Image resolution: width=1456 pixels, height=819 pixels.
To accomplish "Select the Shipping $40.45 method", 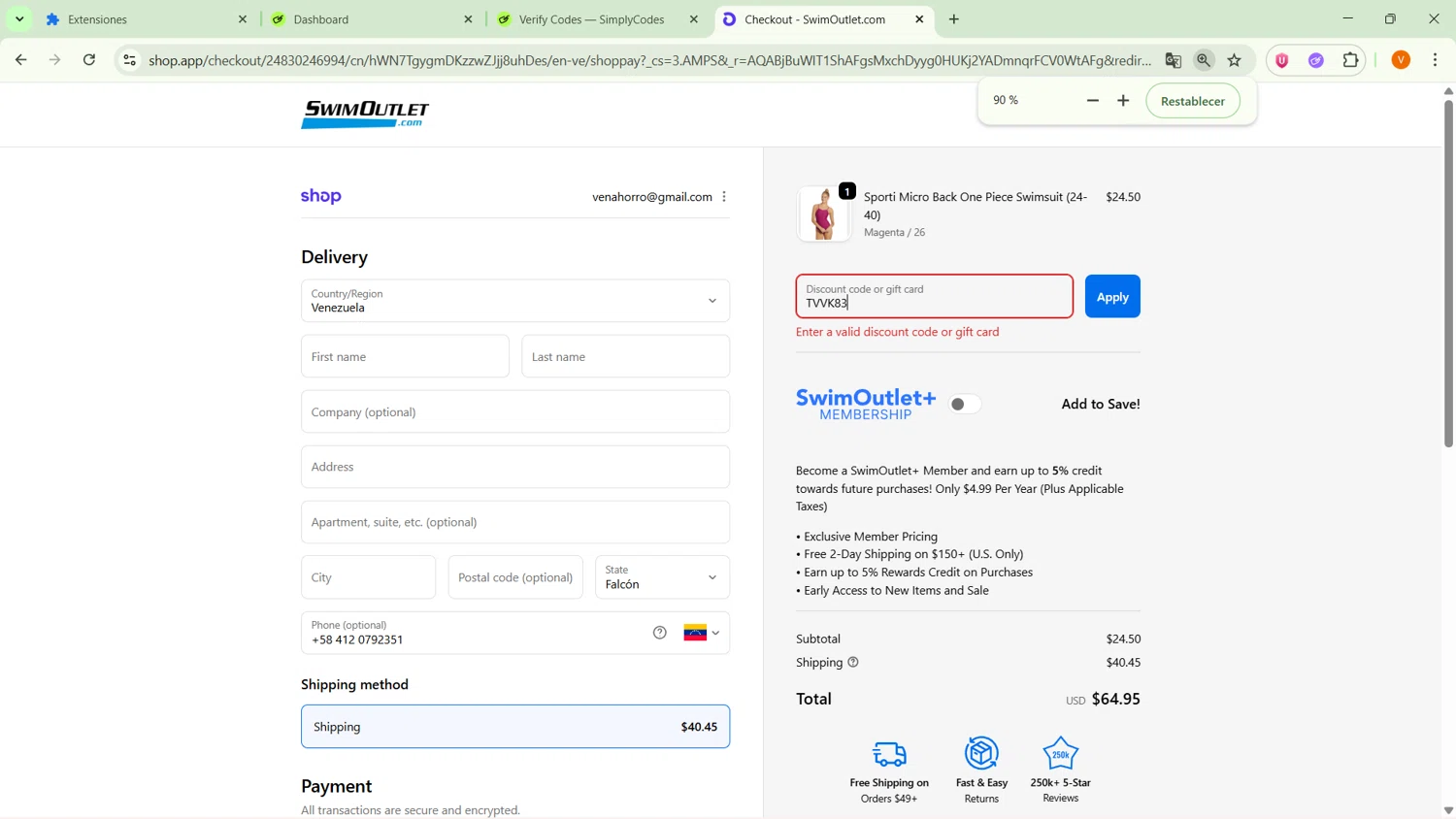I will (x=515, y=727).
